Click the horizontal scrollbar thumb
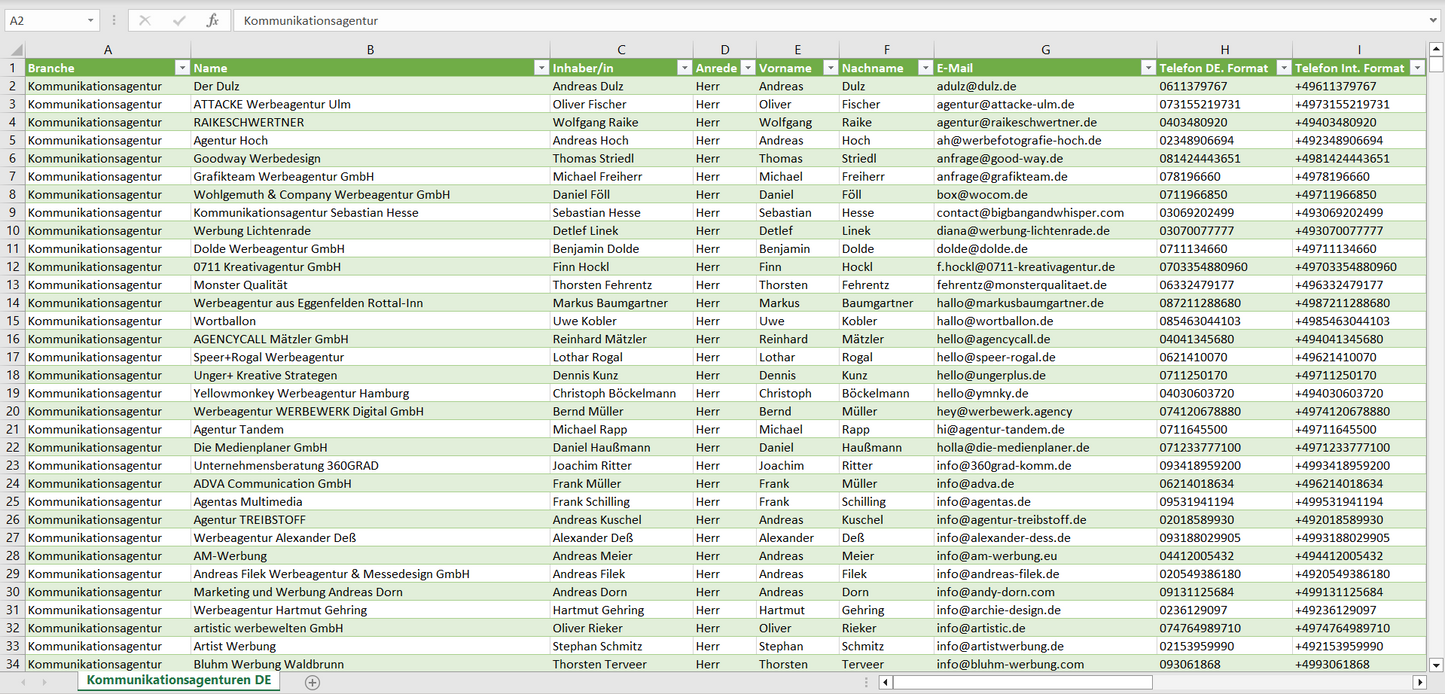1445x694 pixels. click(x=1021, y=682)
